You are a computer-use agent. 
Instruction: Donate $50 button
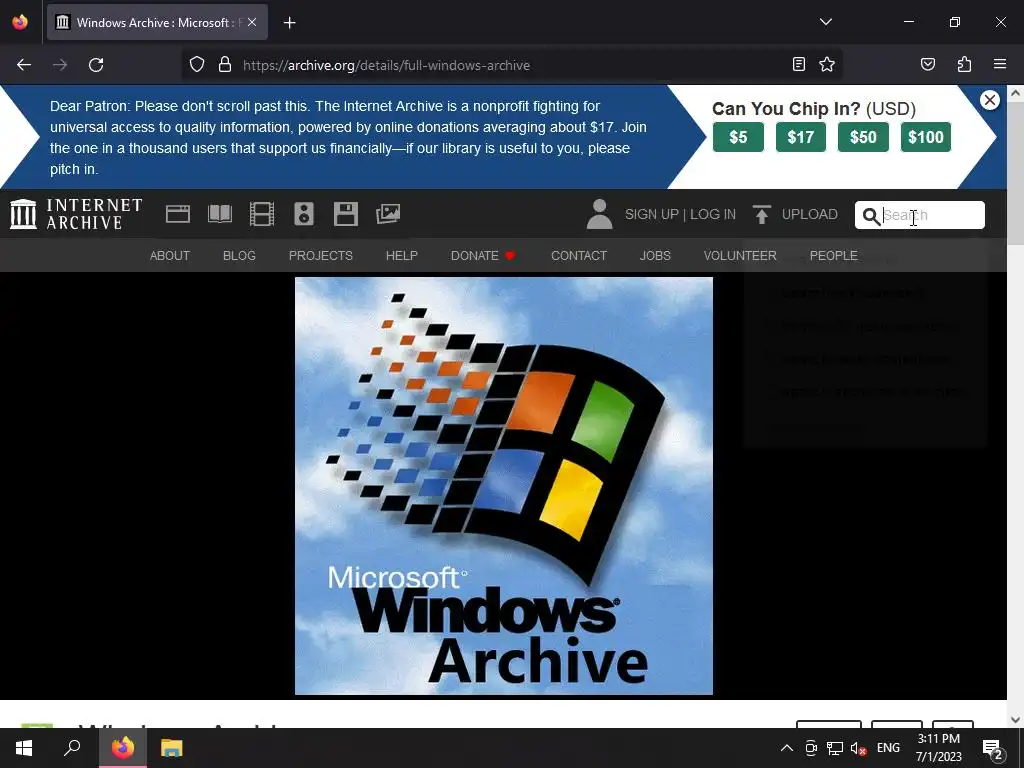pyautogui.click(x=863, y=137)
